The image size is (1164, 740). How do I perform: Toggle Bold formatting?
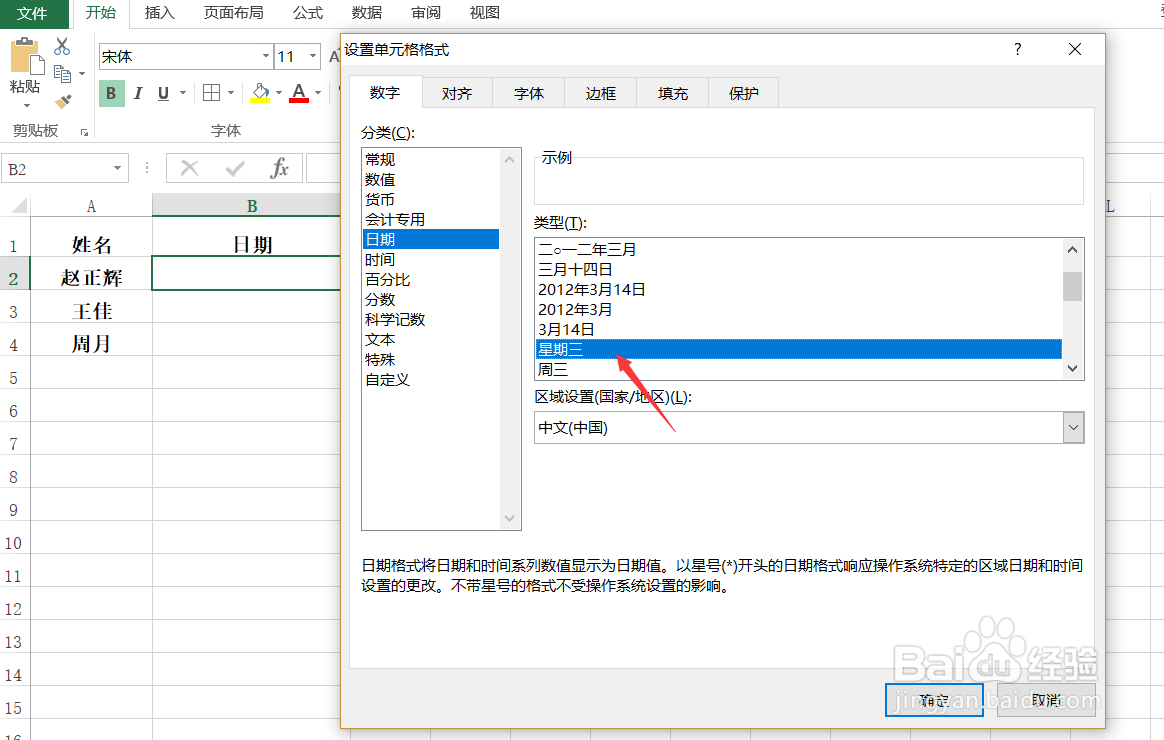coord(111,93)
